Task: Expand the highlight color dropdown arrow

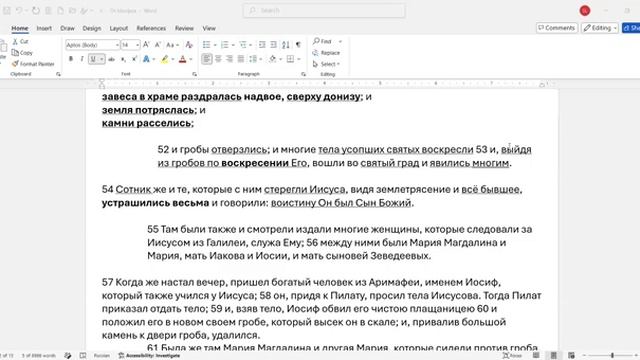Action: tap(173, 59)
